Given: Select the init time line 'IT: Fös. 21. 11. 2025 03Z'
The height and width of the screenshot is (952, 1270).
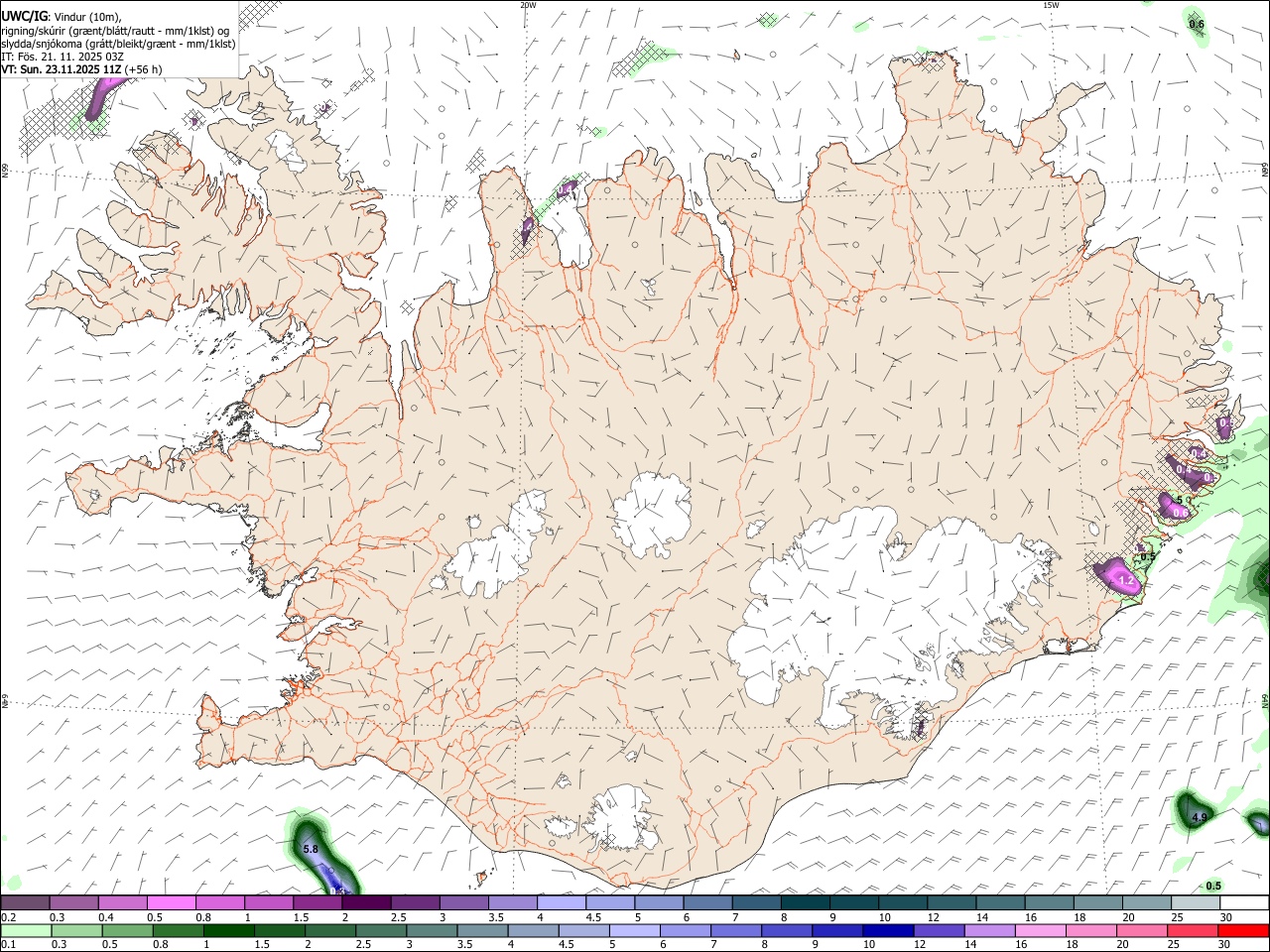Looking at the screenshot, I should (63, 57).
